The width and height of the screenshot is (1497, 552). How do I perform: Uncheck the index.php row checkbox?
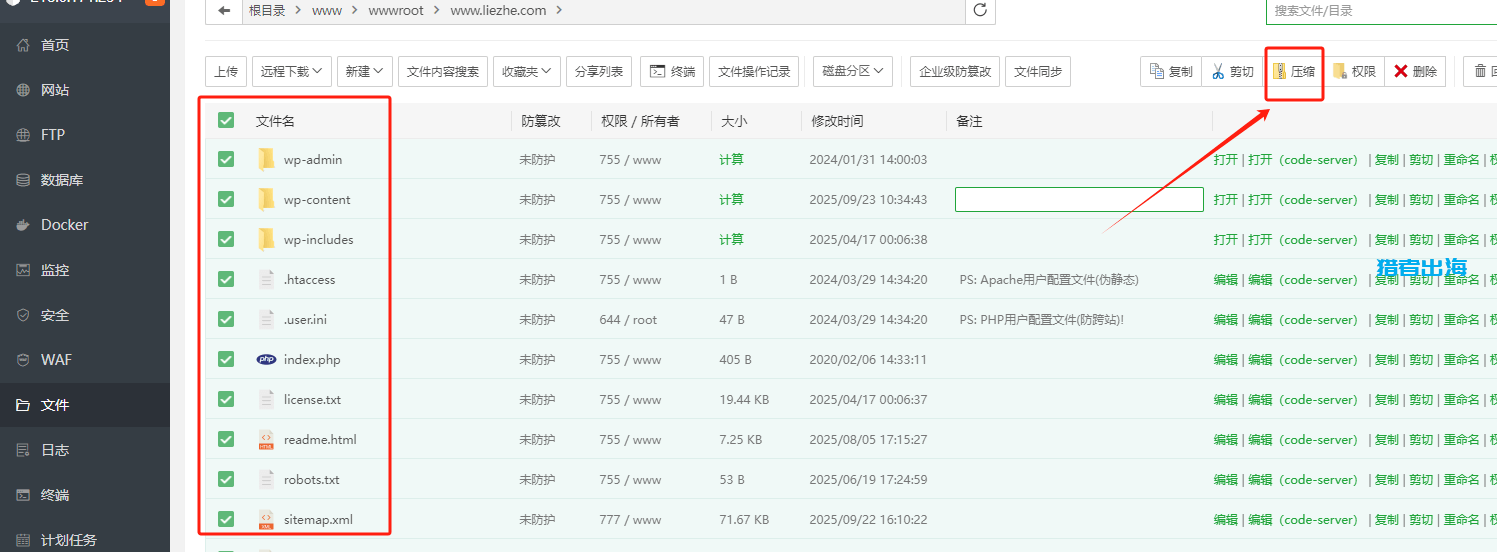tap(226, 359)
